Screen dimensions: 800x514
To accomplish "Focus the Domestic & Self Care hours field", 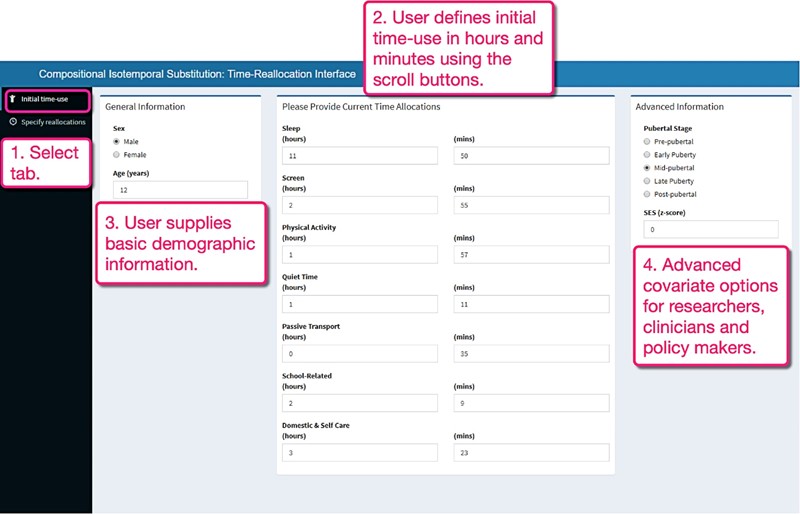I will 360,452.
